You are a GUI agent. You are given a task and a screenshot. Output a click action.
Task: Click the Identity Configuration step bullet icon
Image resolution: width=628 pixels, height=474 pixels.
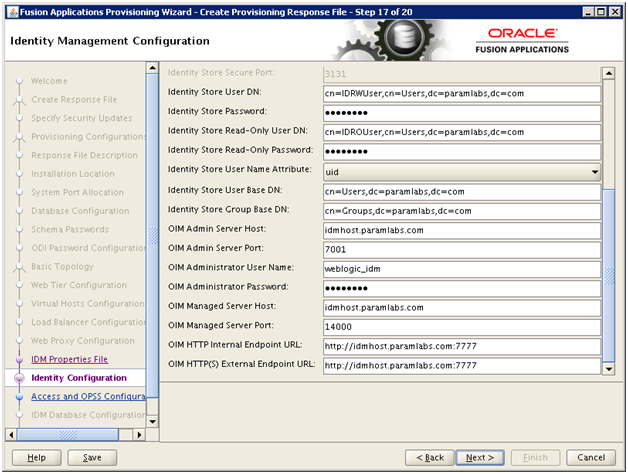click(x=19, y=378)
